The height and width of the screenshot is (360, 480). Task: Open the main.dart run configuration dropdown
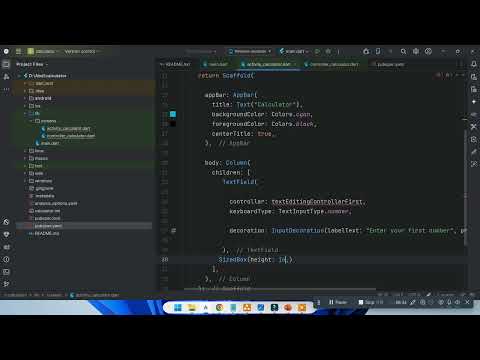(x=294, y=51)
